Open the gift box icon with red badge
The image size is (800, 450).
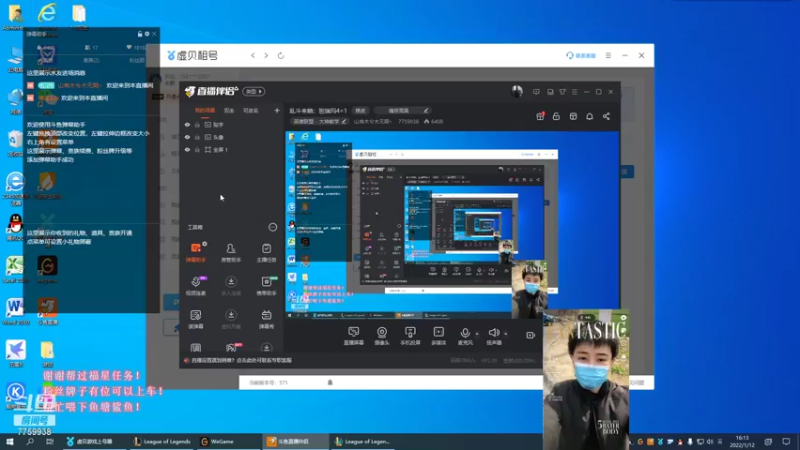(540, 116)
